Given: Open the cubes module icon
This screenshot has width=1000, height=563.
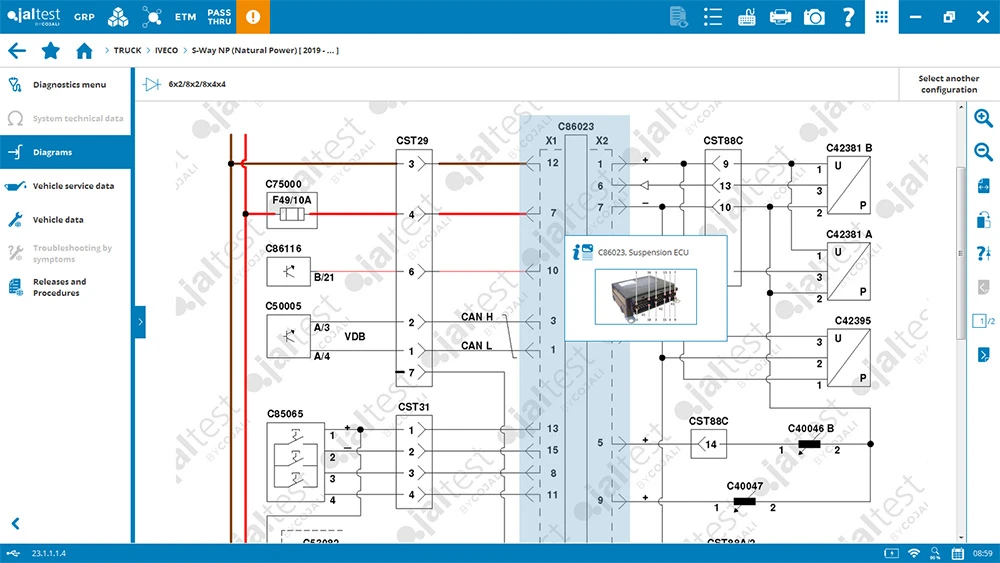Looking at the screenshot, I should pyautogui.click(x=118, y=17).
